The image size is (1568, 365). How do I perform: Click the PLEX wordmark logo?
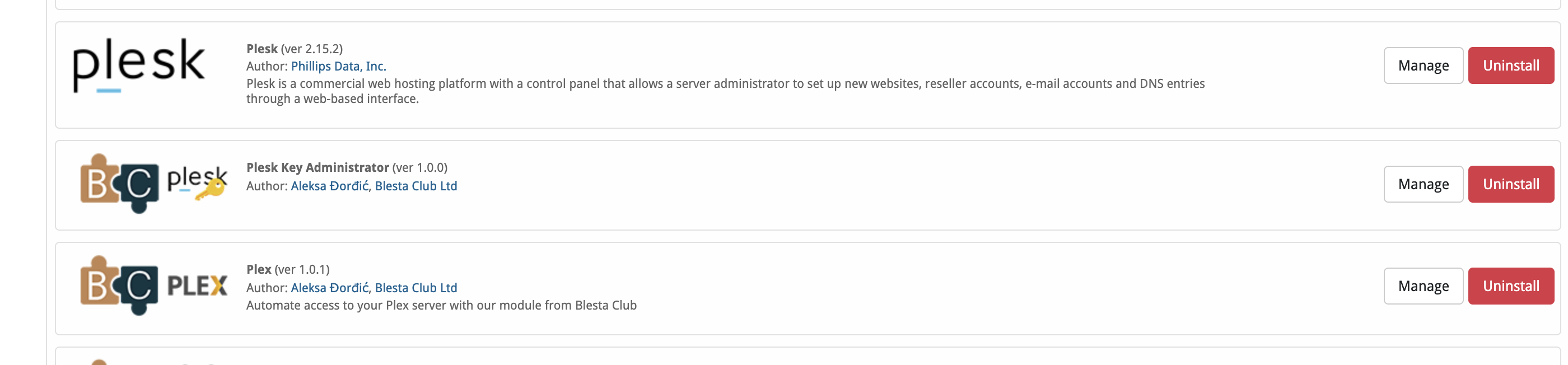point(197,286)
